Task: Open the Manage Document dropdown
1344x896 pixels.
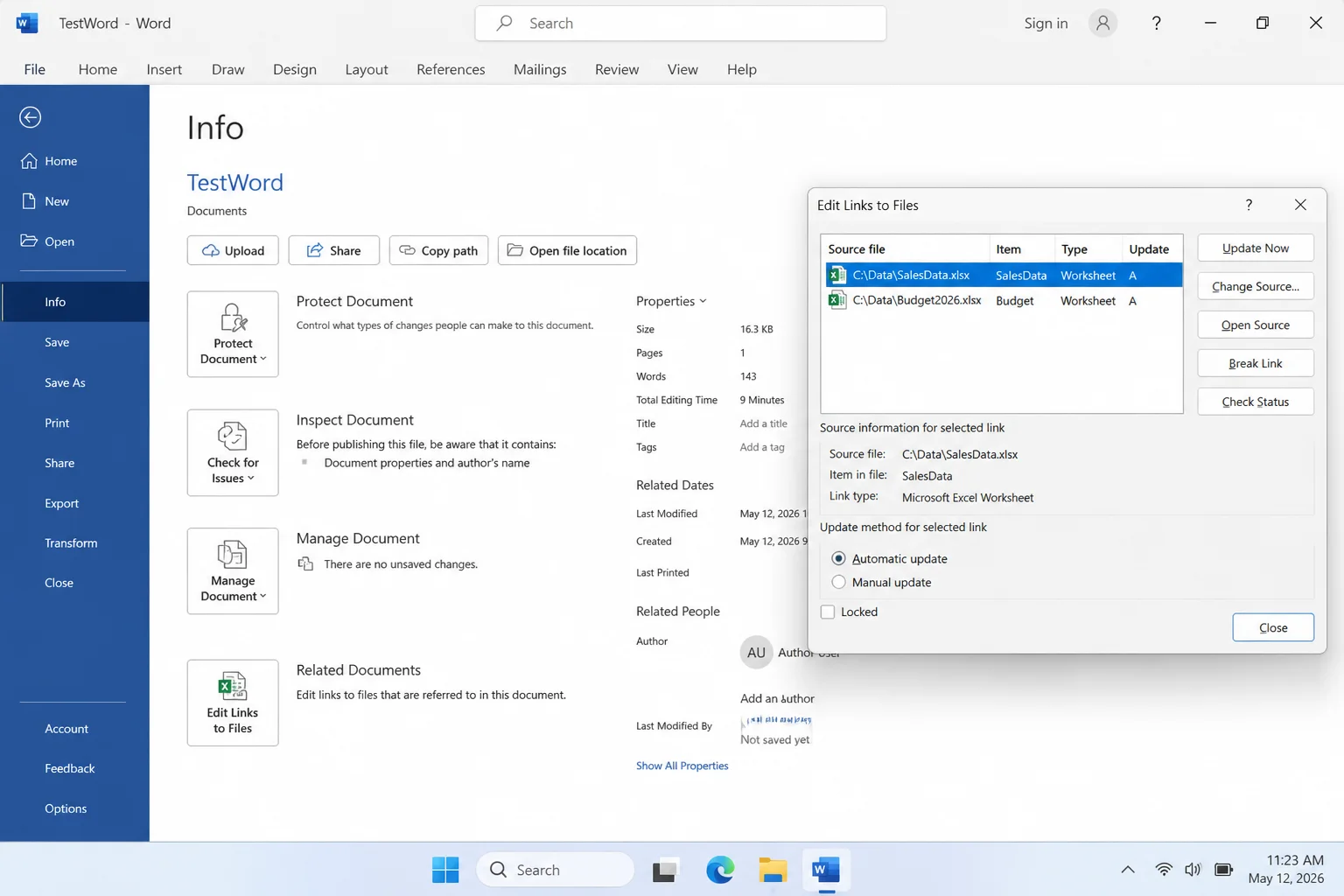Action: coord(233,570)
